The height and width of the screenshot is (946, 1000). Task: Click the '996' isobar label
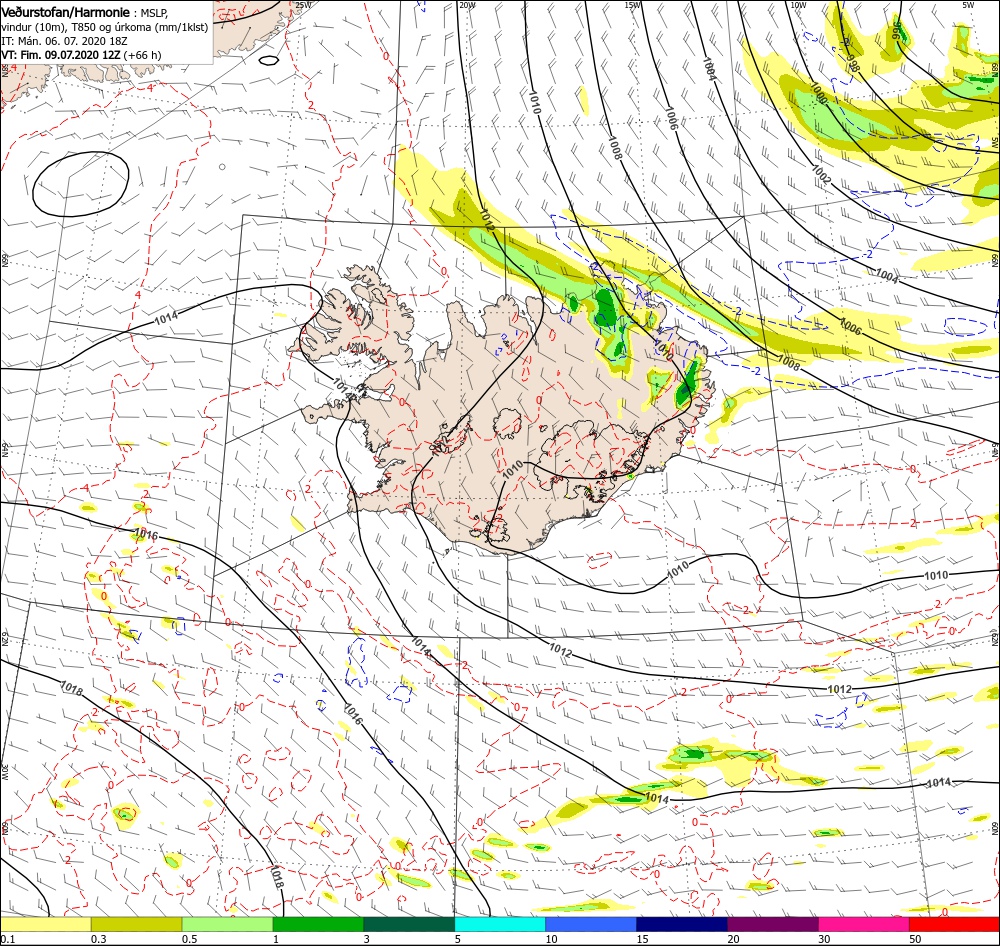pyautogui.click(x=898, y=31)
